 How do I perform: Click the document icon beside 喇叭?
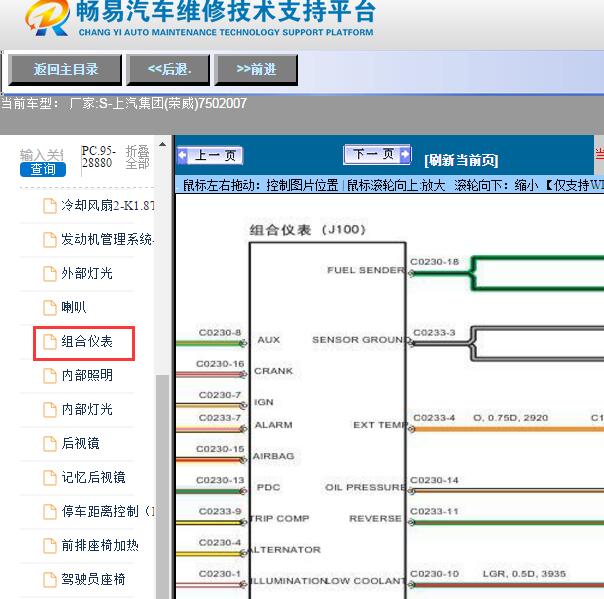point(50,307)
